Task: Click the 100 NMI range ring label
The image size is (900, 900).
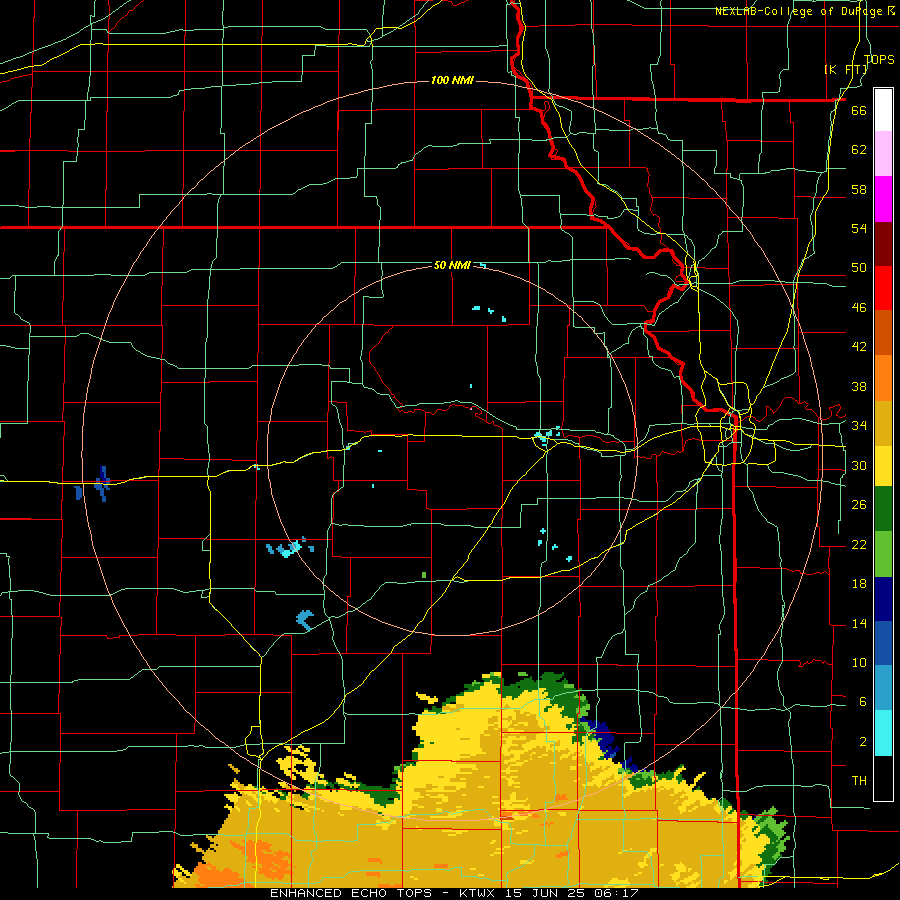Action: coord(452,80)
